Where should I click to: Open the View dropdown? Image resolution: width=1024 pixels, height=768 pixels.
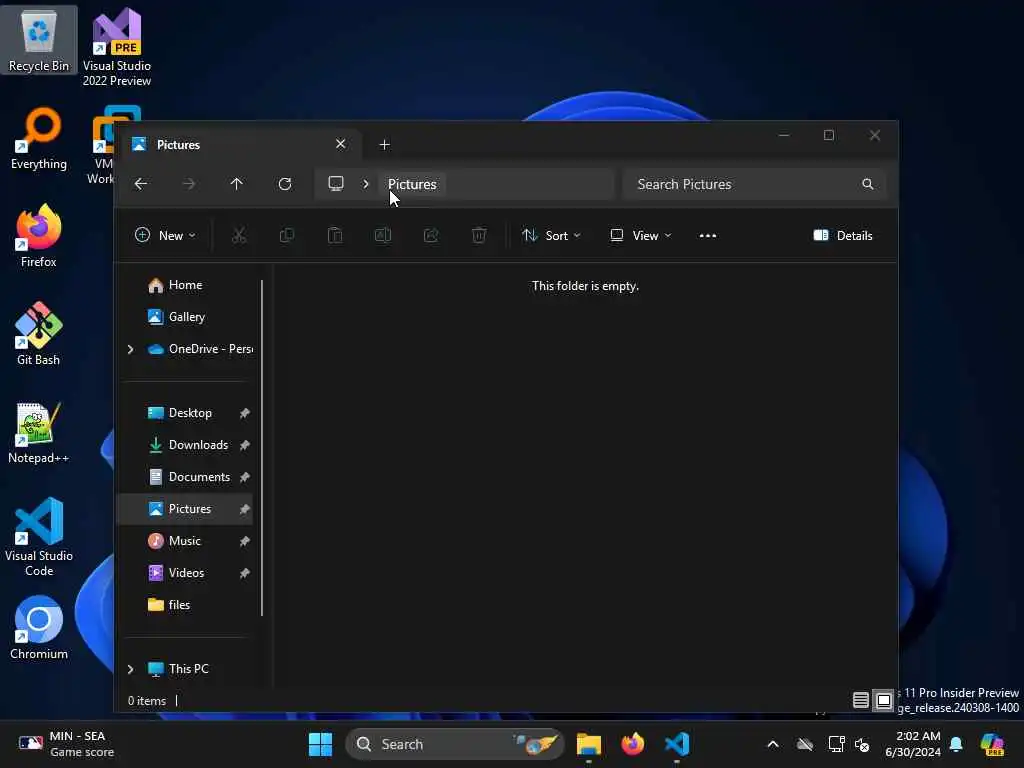[641, 236]
